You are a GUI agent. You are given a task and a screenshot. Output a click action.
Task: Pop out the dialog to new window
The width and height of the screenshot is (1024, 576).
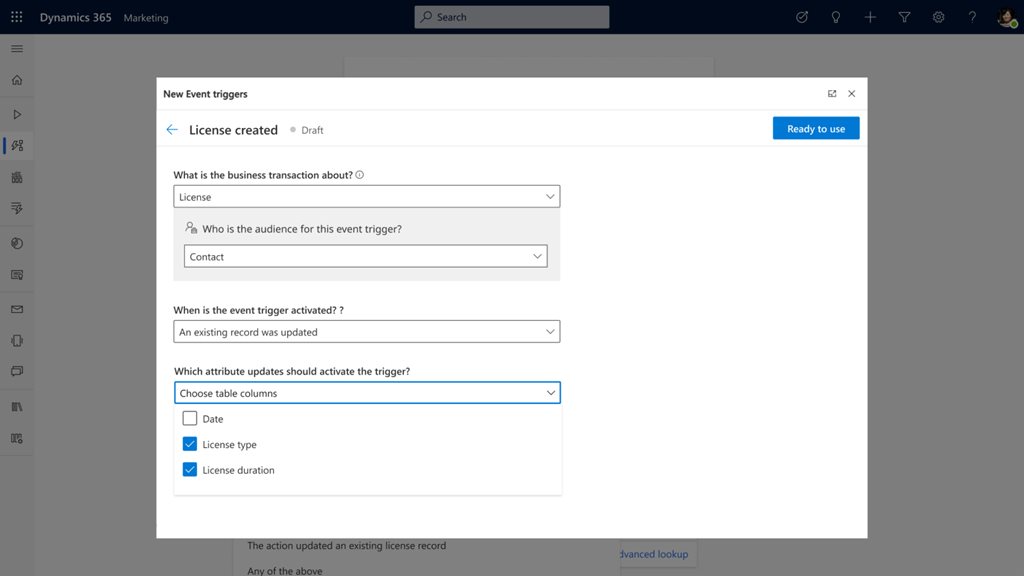point(832,93)
